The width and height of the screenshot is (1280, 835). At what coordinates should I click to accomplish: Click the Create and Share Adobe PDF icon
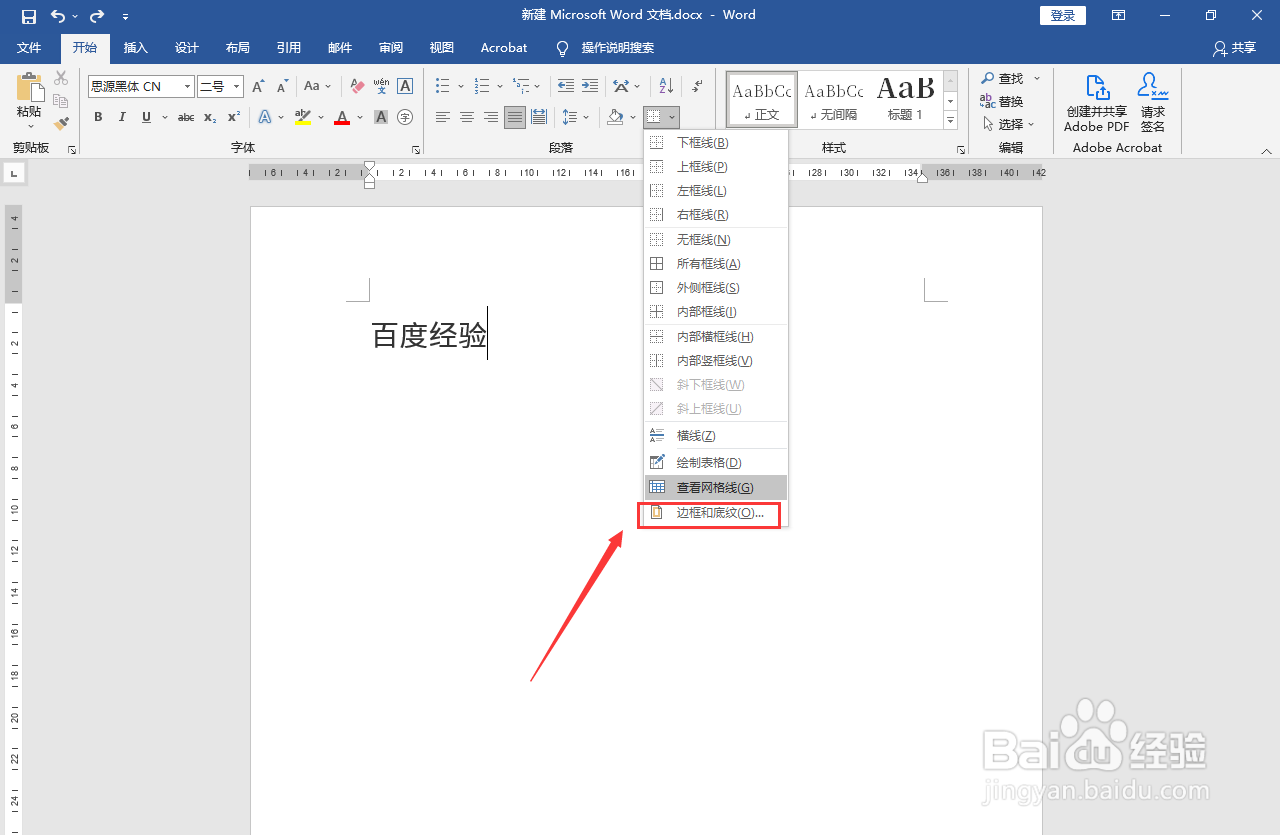point(1097,103)
